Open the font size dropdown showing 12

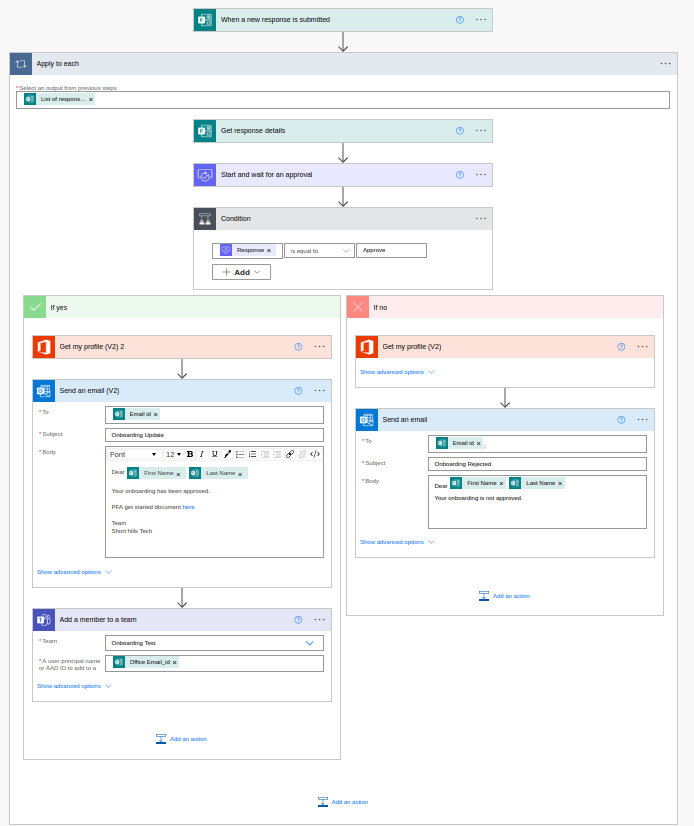(172, 454)
